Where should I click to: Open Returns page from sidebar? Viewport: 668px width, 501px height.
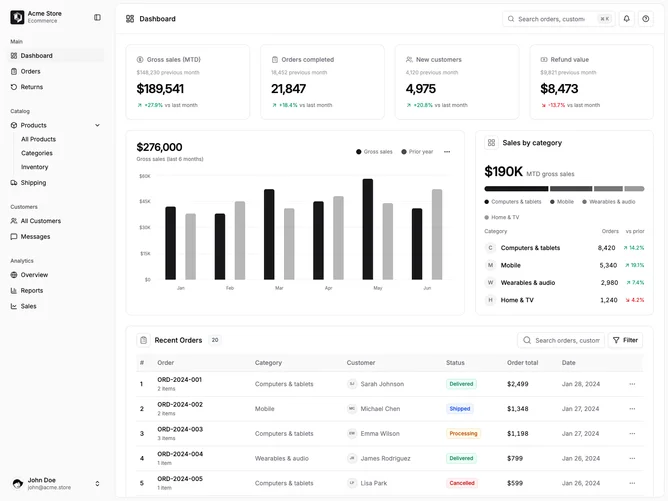[56, 87]
